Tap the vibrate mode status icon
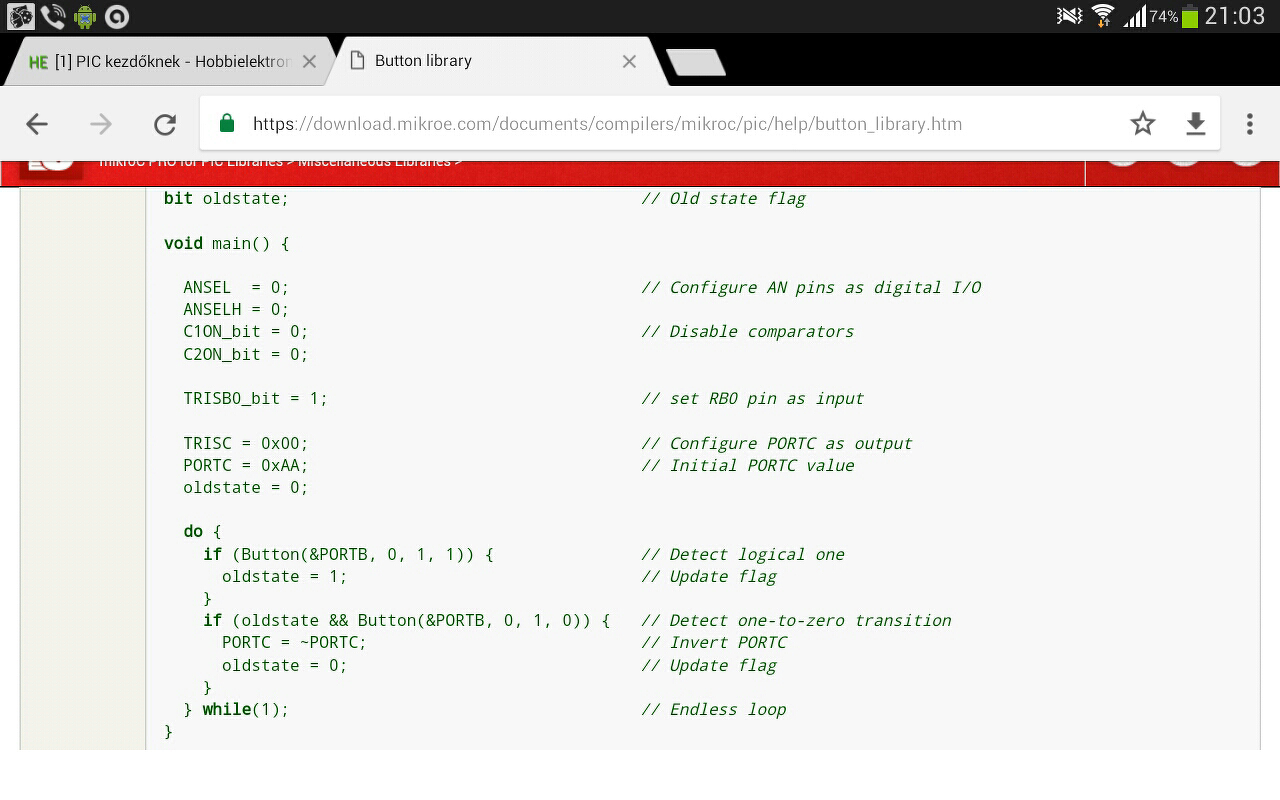The height and width of the screenshot is (800, 1280). coord(1070,16)
